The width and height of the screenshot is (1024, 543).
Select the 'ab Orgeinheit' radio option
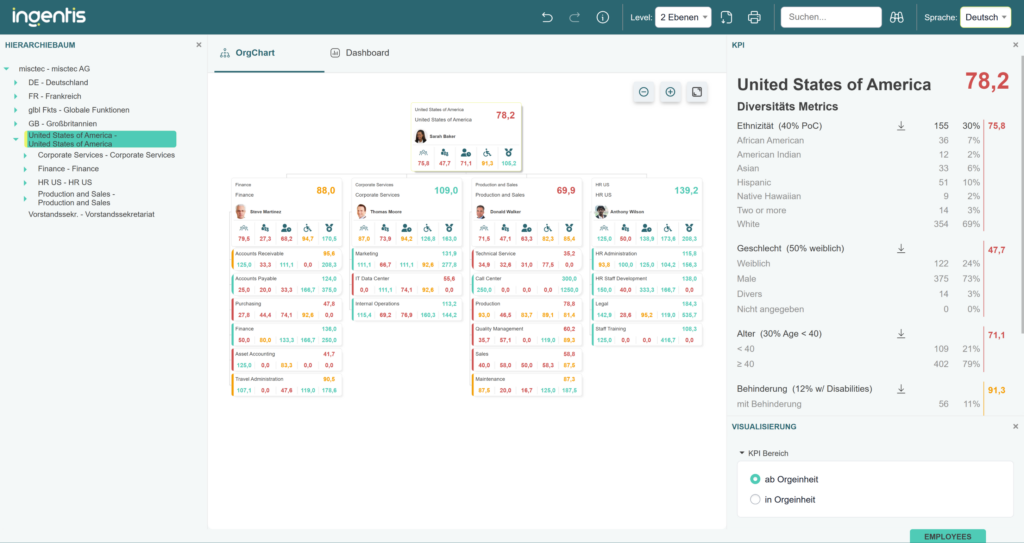(x=755, y=479)
